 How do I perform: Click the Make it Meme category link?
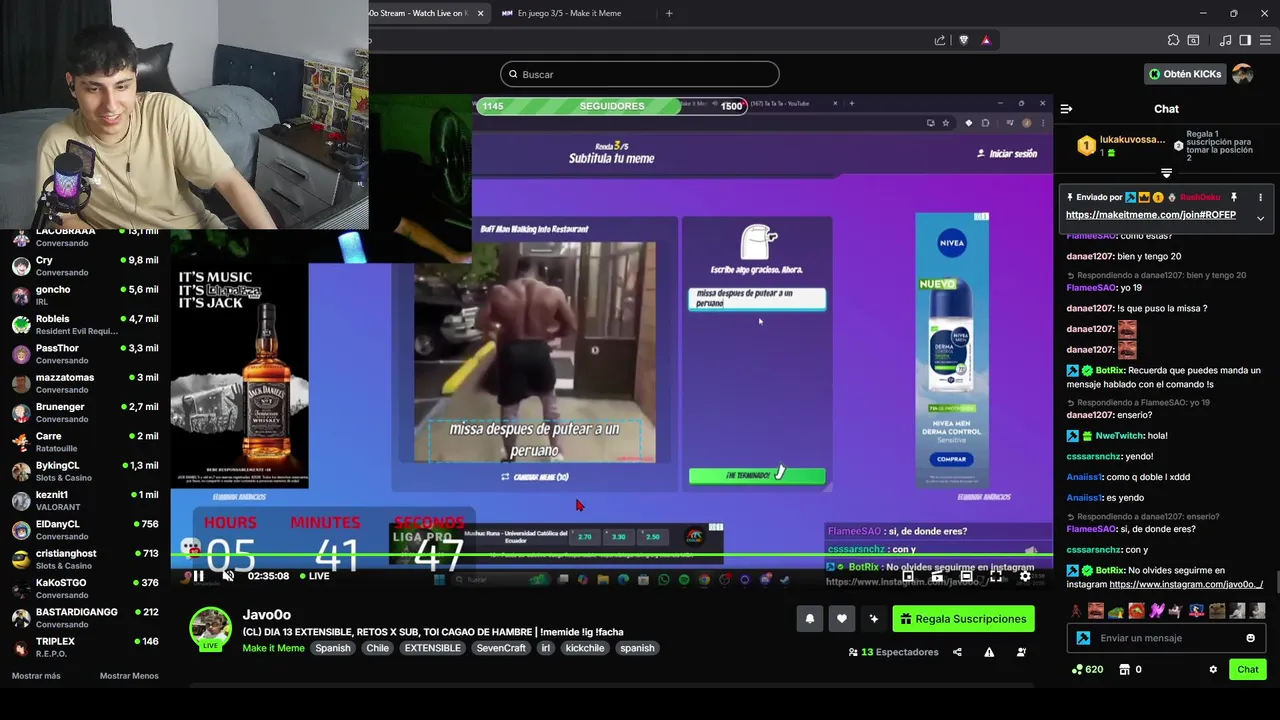tap(273, 648)
